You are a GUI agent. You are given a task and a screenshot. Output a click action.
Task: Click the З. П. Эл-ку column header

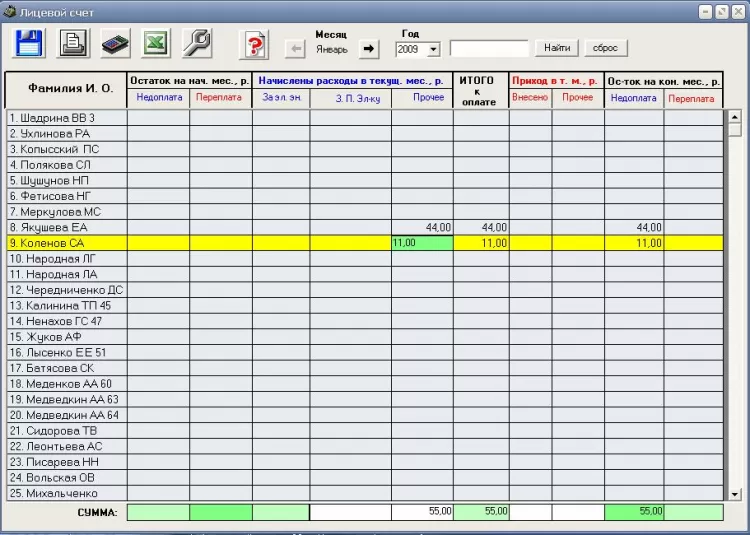pyautogui.click(x=351, y=98)
